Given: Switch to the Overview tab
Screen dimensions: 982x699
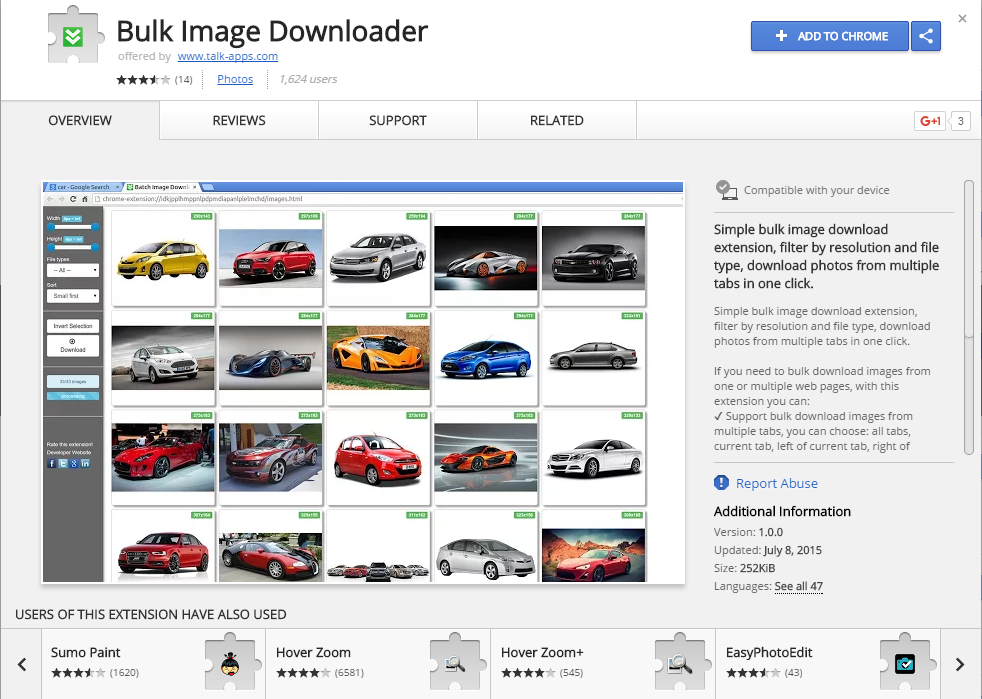Looking at the screenshot, I should (x=80, y=120).
